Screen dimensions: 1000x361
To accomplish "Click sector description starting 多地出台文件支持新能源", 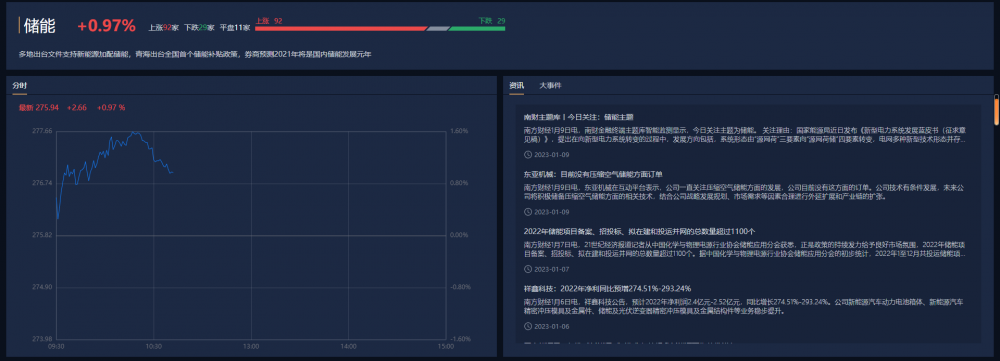I will point(195,54).
